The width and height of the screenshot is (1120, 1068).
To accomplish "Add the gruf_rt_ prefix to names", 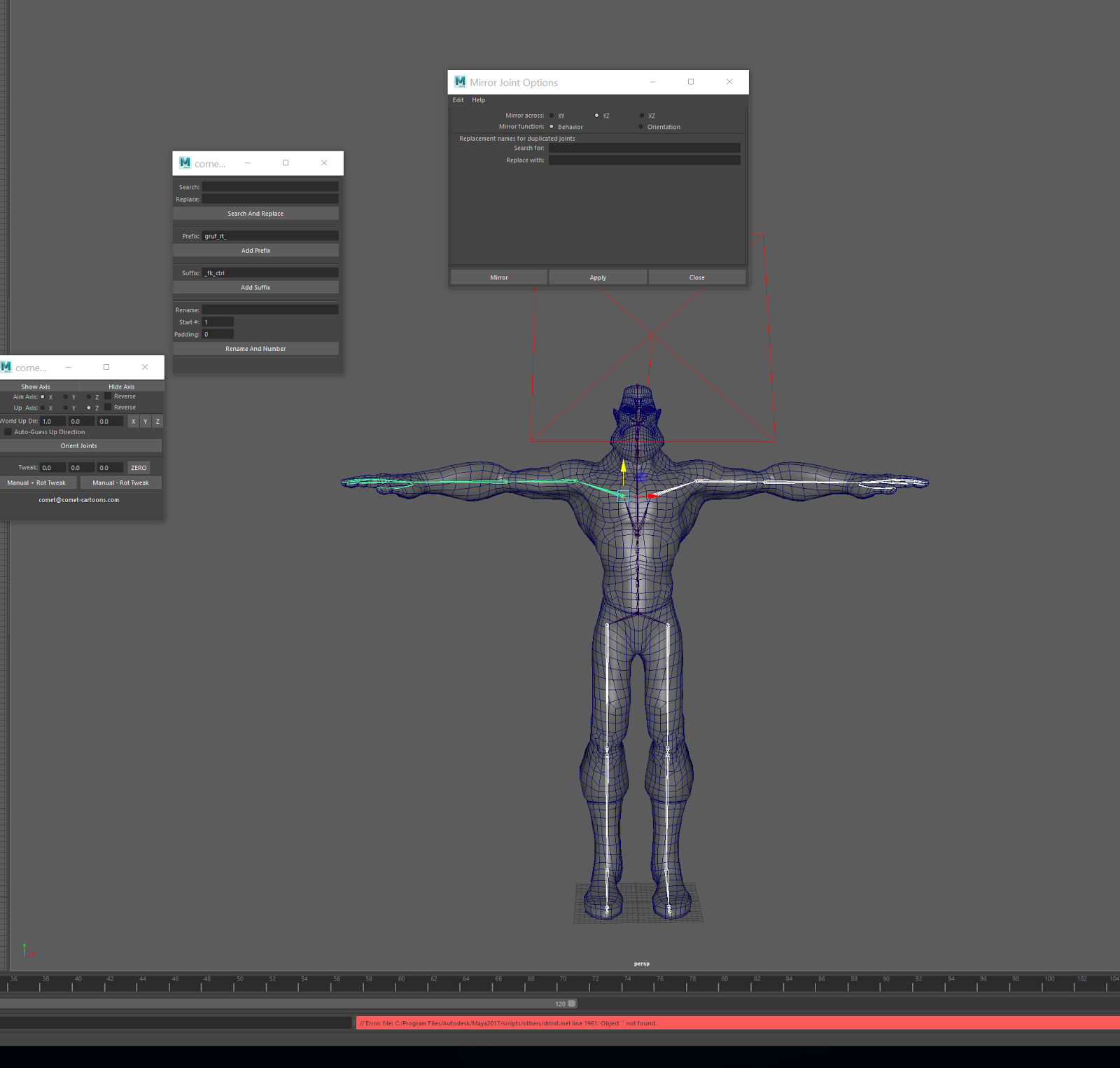I will [255, 250].
